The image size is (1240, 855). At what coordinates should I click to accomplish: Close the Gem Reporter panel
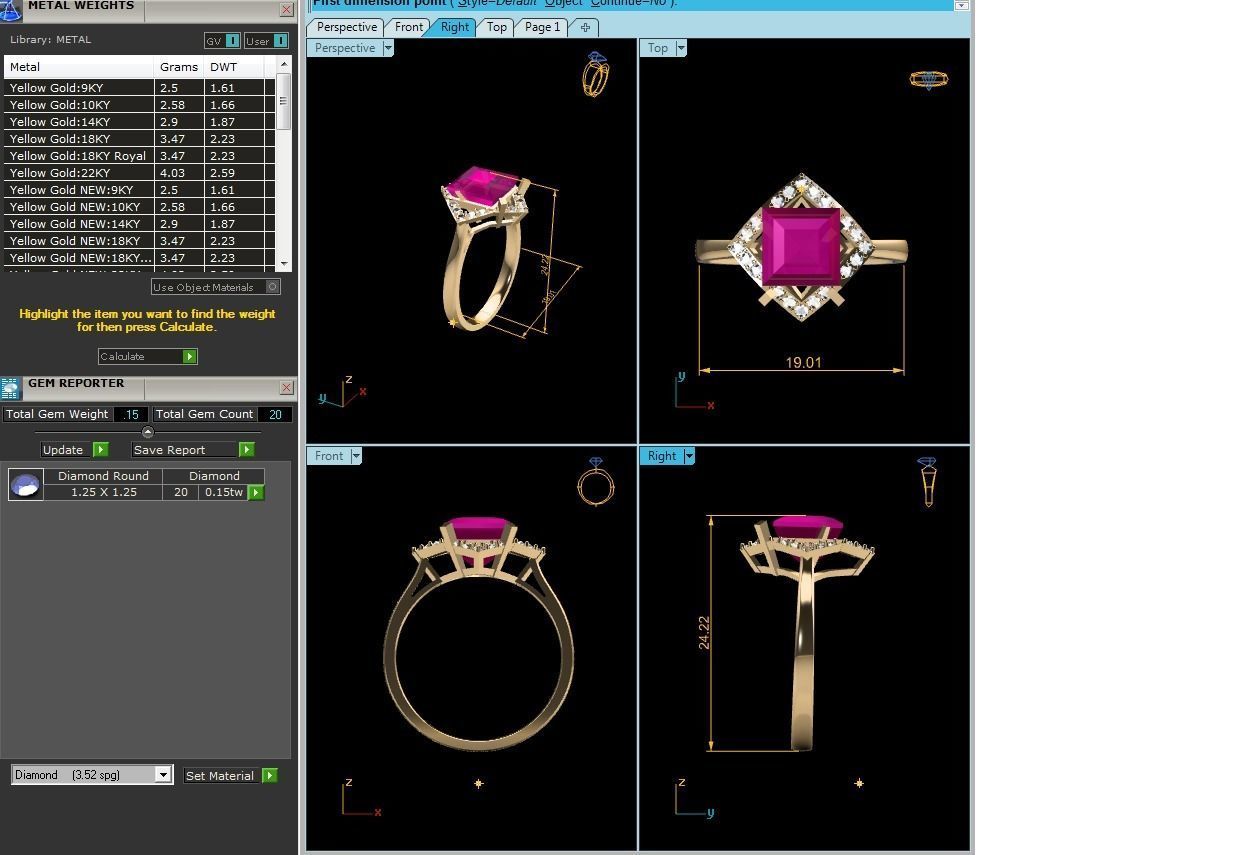coord(286,387)
